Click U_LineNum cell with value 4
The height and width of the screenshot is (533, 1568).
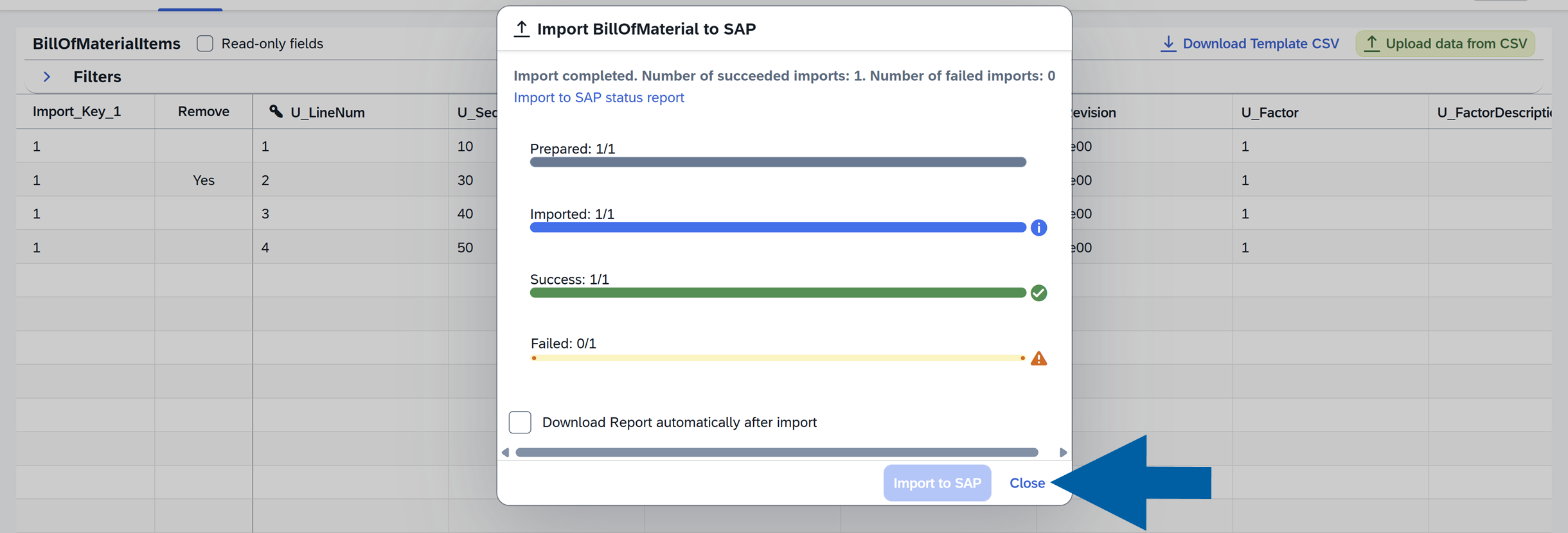point(350,247)
